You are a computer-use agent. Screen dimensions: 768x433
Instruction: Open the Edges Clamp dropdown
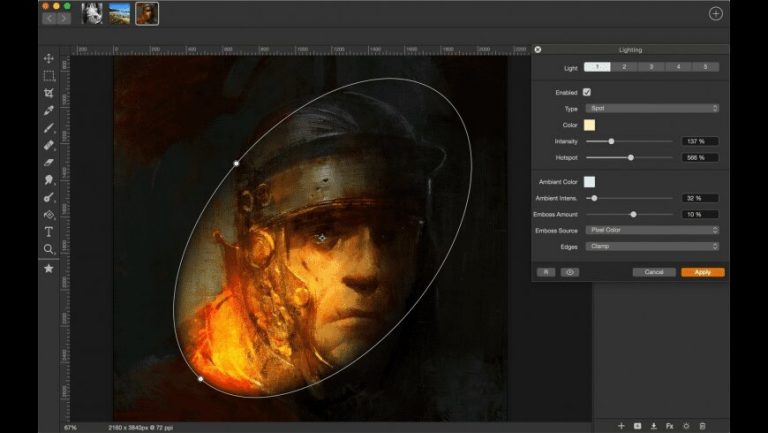(652, 246)
